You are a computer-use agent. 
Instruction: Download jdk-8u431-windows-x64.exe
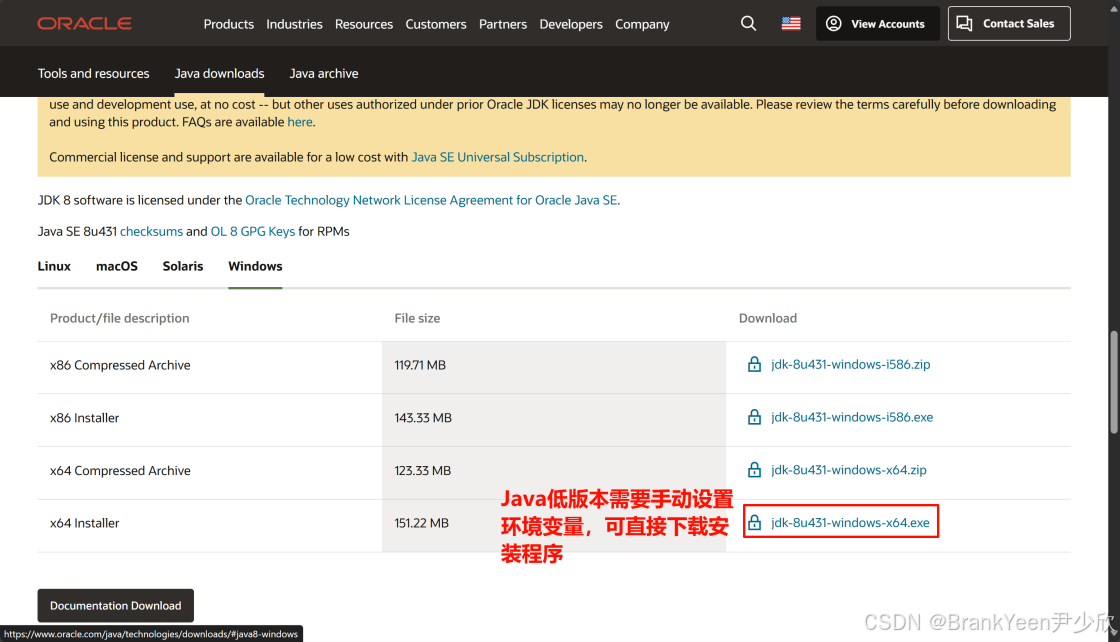point(850,523)
